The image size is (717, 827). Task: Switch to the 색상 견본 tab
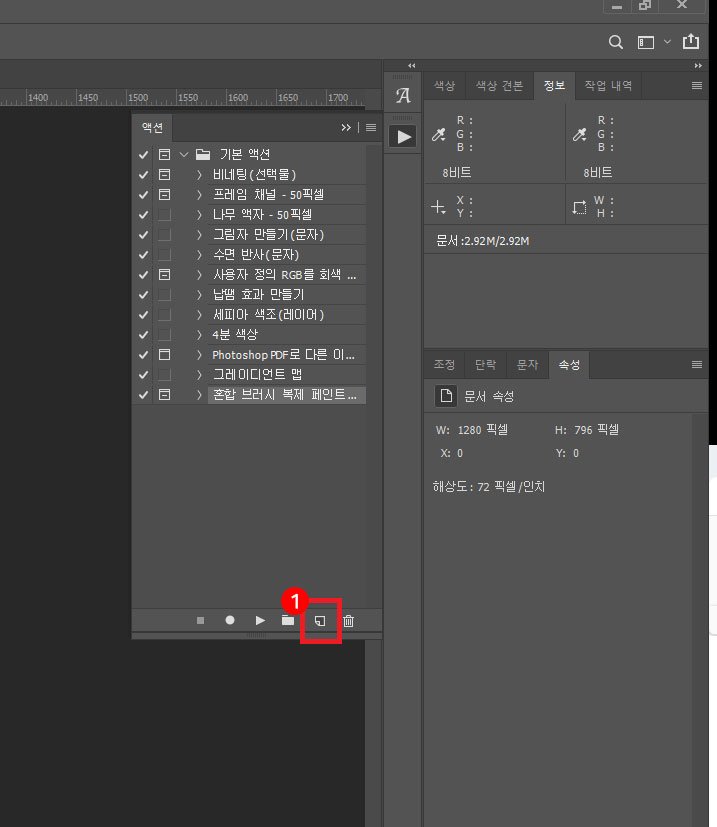pos(498,86)
